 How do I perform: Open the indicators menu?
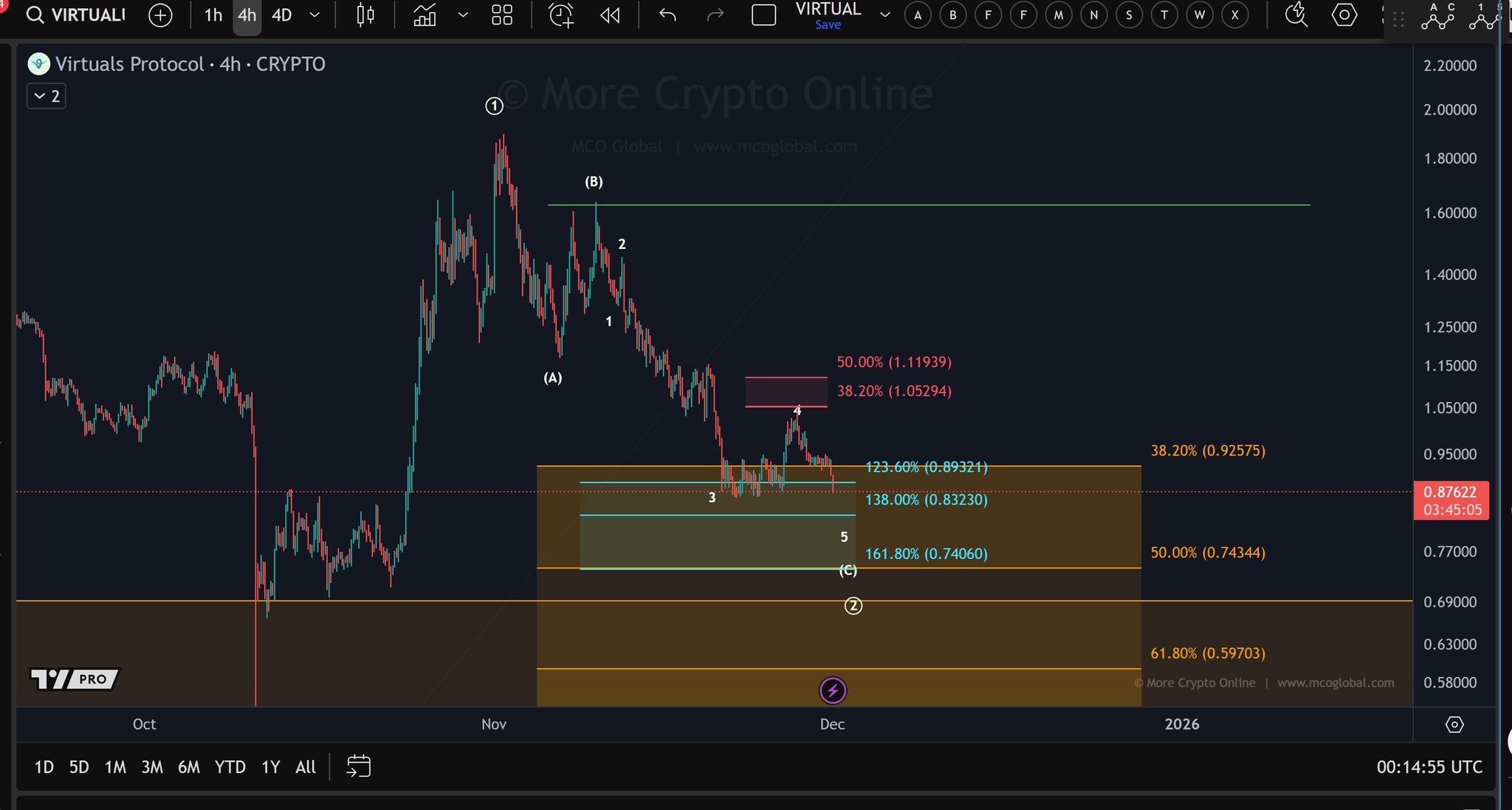[x=425, y=15]
